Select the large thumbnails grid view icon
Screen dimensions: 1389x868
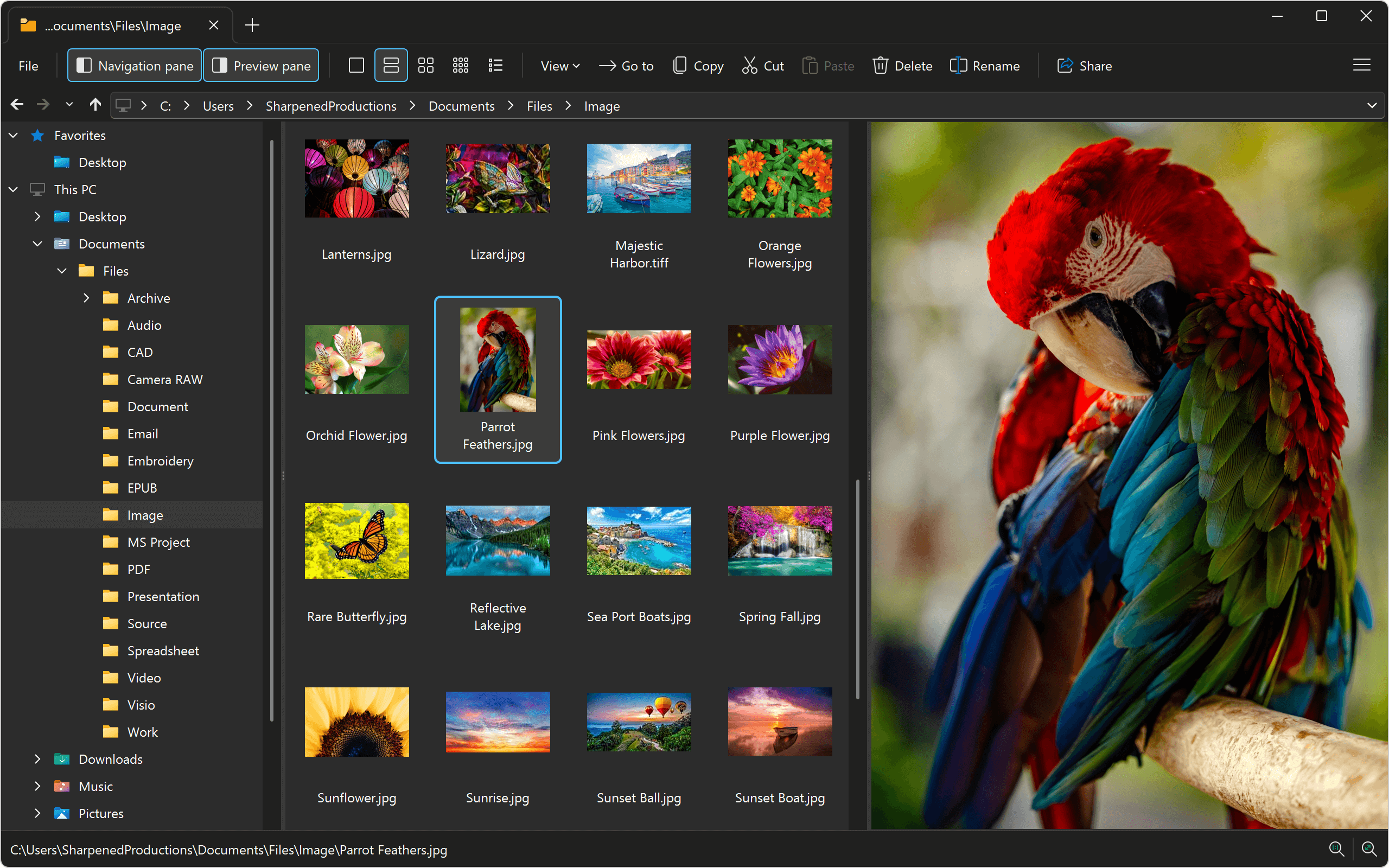425,66
